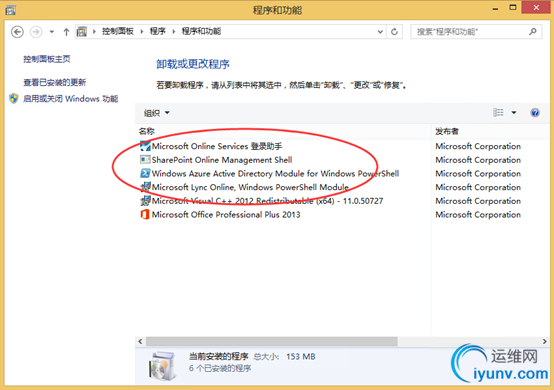
Task: Select Microsoft Online Services 登录助手 entry
Action: tap(217, 146)
